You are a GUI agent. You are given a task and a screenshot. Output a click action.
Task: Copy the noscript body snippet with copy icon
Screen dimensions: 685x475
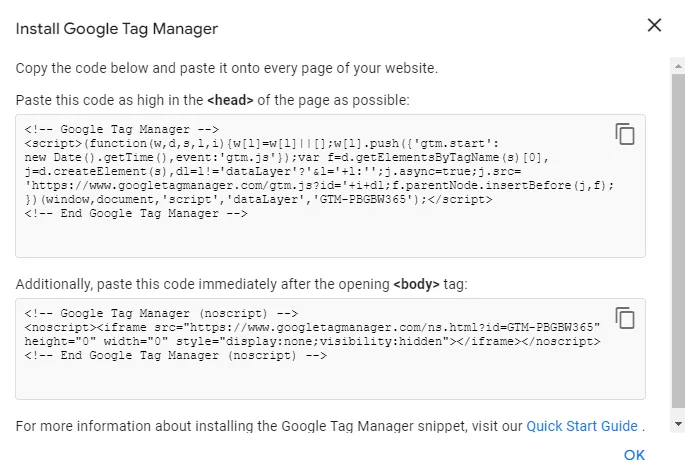625,318
